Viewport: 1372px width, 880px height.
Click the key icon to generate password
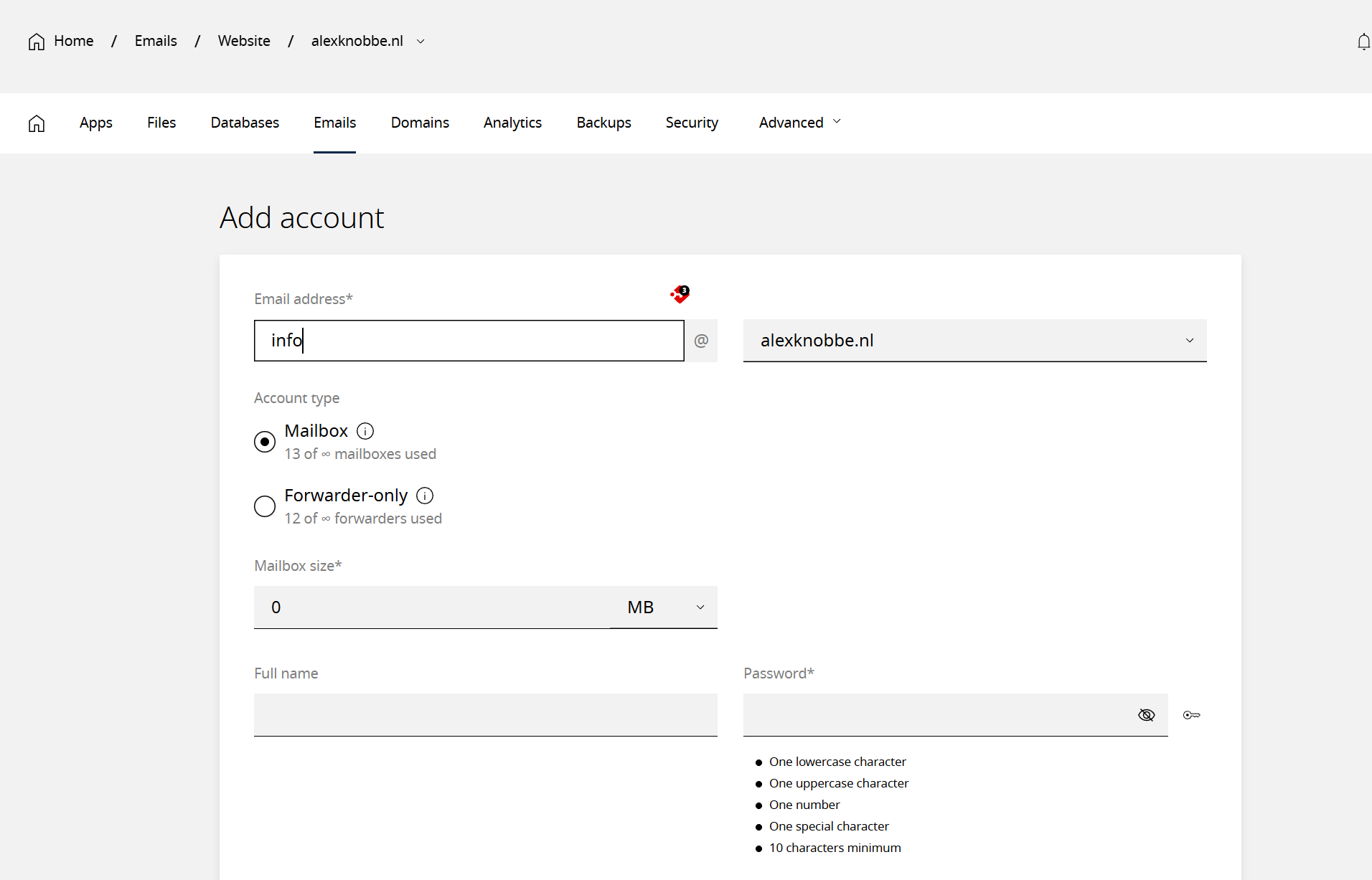coord(1191,715)
